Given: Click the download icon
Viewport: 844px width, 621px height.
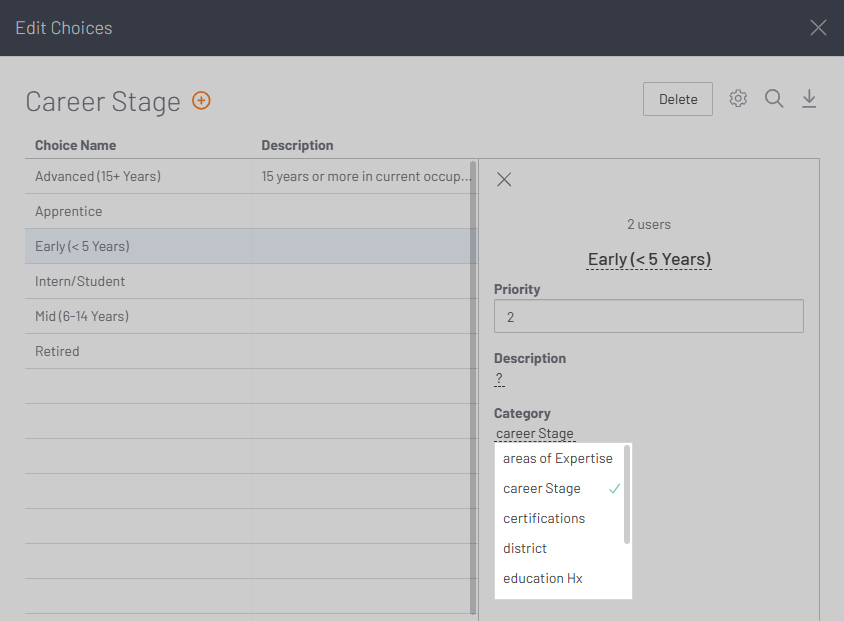Looking at the screenshot, I should click(809, 99).
